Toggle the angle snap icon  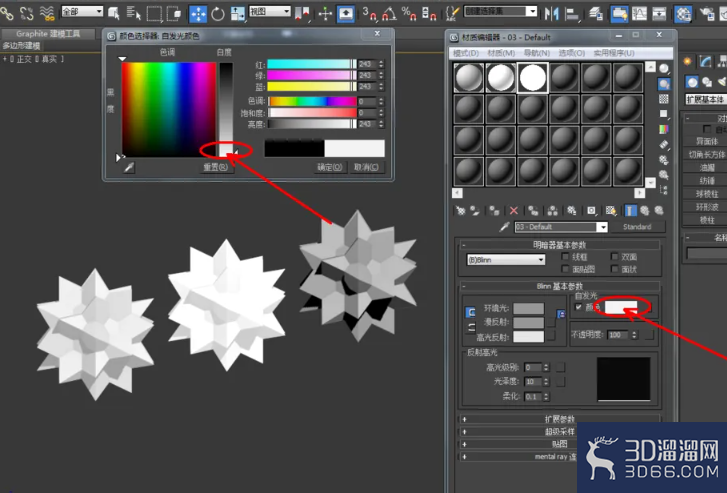(389, 14)
